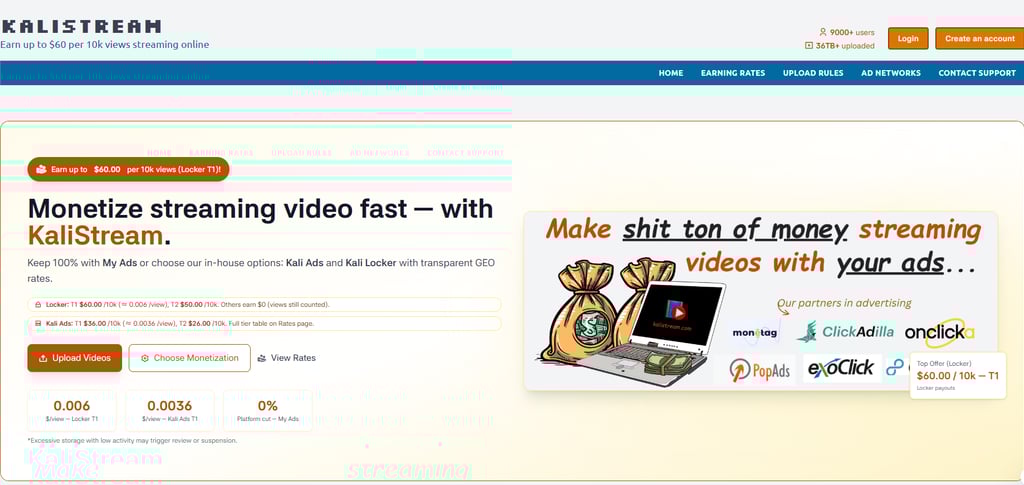1024x485 pixels.
Task: Click the users icon beside 9000+ users
Action: (x=823, y=32)
